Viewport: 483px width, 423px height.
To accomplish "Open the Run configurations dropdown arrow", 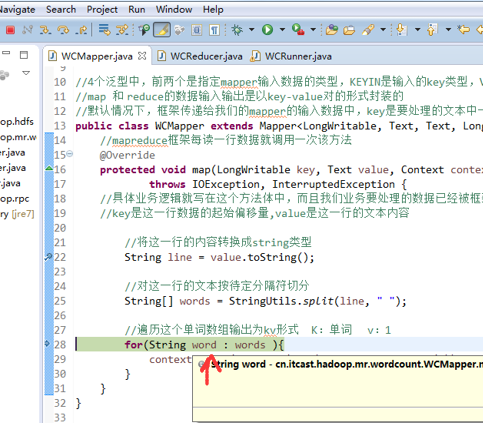I will click(x=282, y=30).
